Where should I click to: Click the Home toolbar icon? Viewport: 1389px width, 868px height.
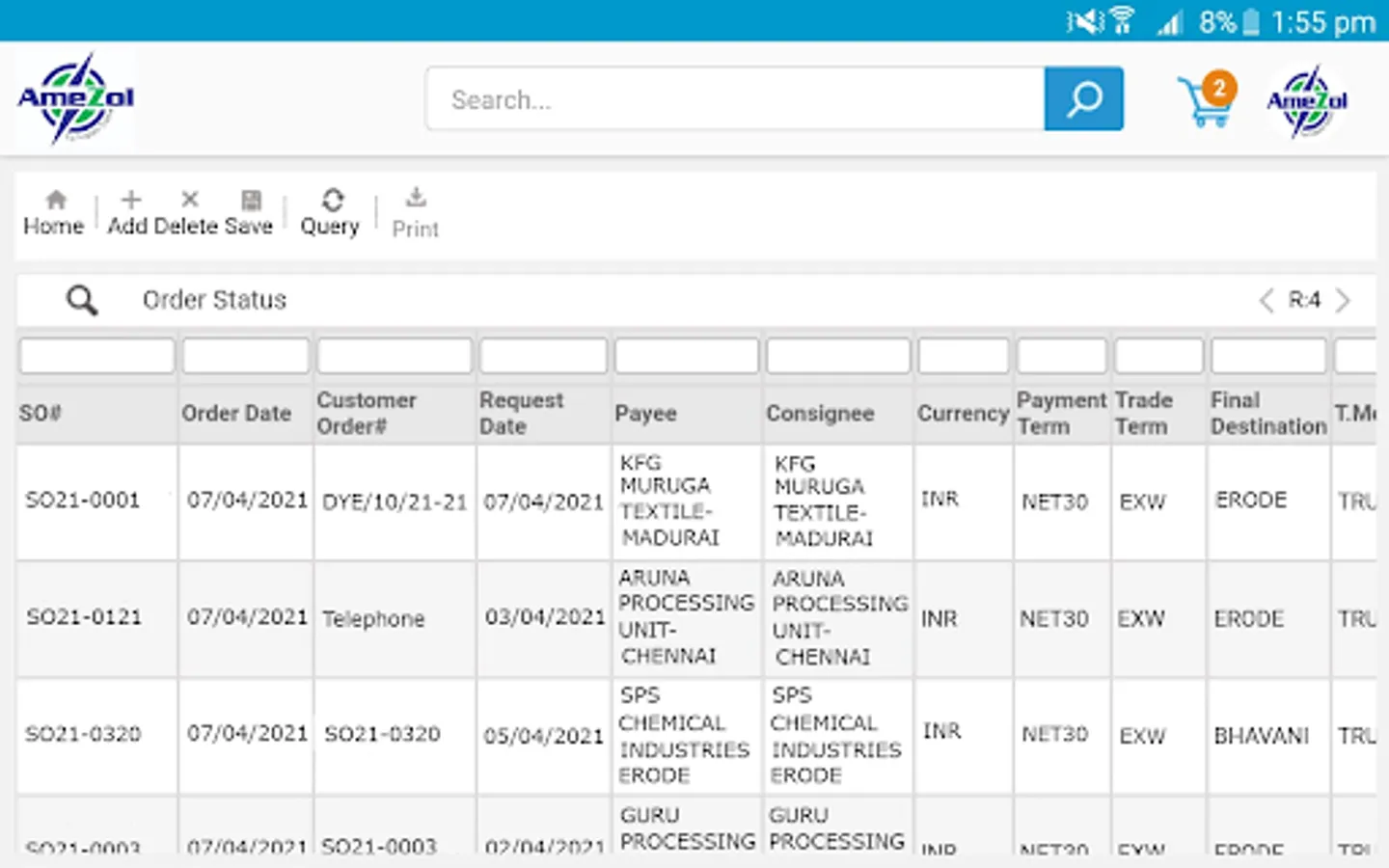(55, 201)
